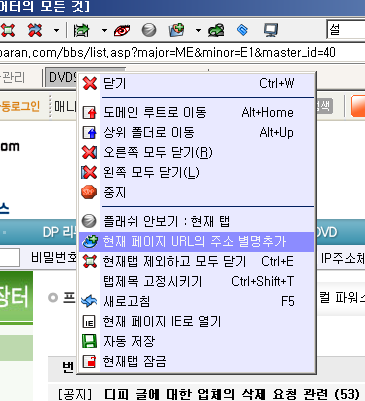Click the 동로그인 orange link
The height and width of the screenshot is (401, 365).
coord(20,106)
